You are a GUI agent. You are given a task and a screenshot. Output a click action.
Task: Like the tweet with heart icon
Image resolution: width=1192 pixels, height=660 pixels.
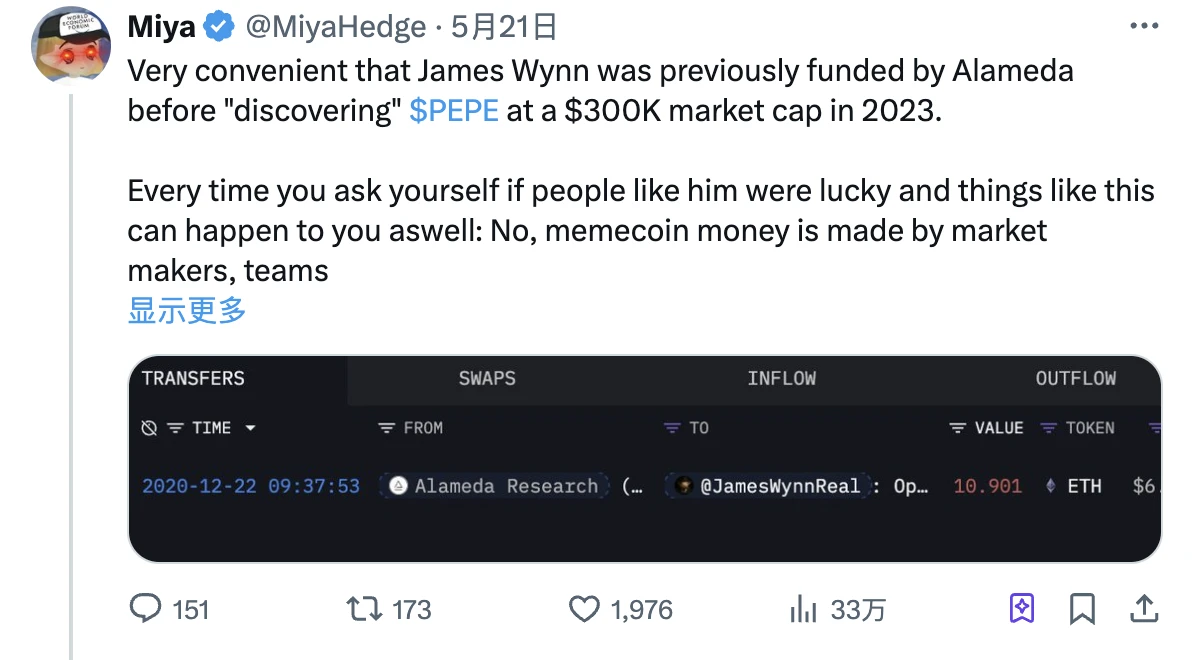pyautogui.click(x=583, y=609)
